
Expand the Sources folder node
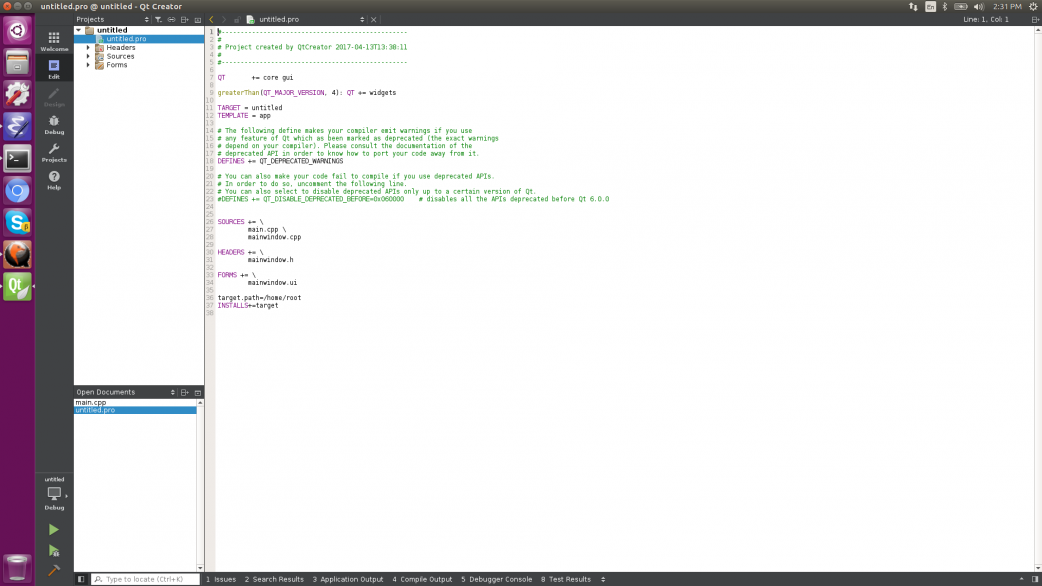coord(88,57)
